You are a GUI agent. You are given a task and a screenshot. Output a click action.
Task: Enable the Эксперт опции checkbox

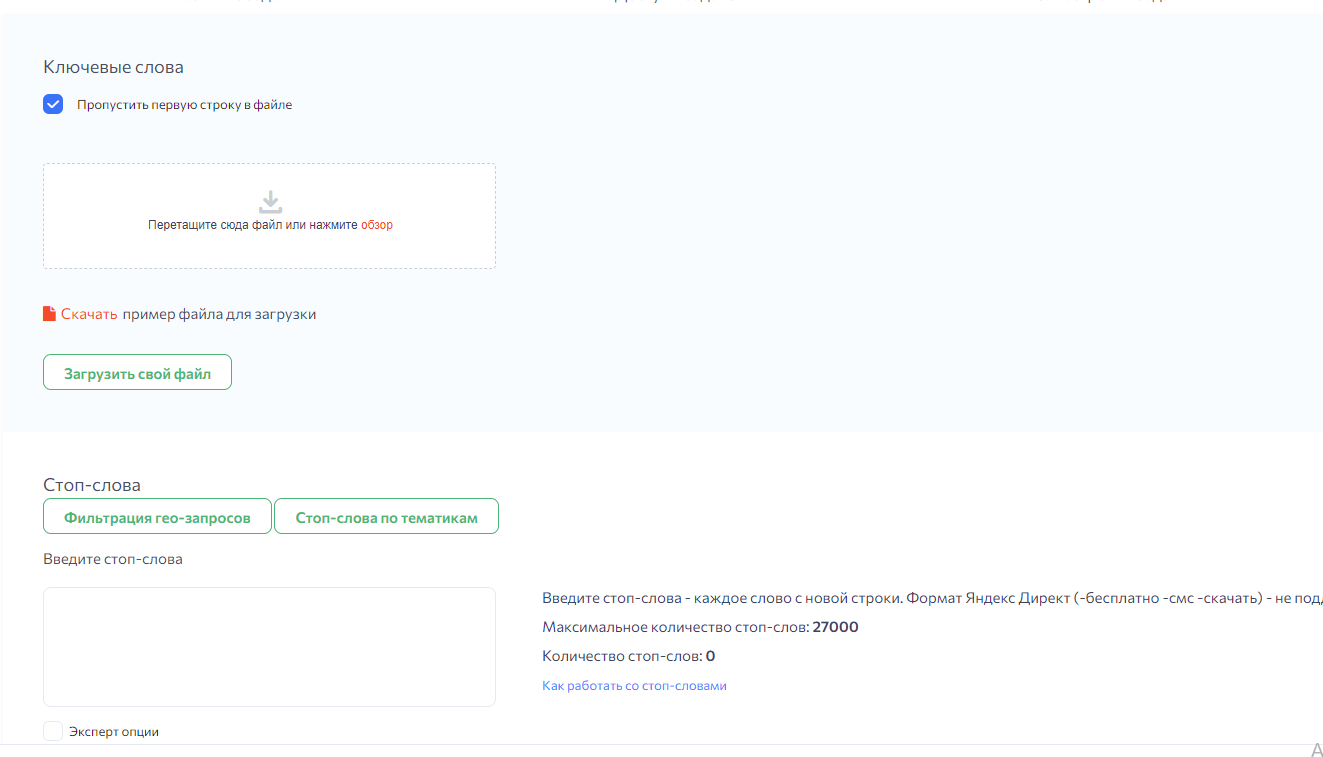[x=53, y=730]
